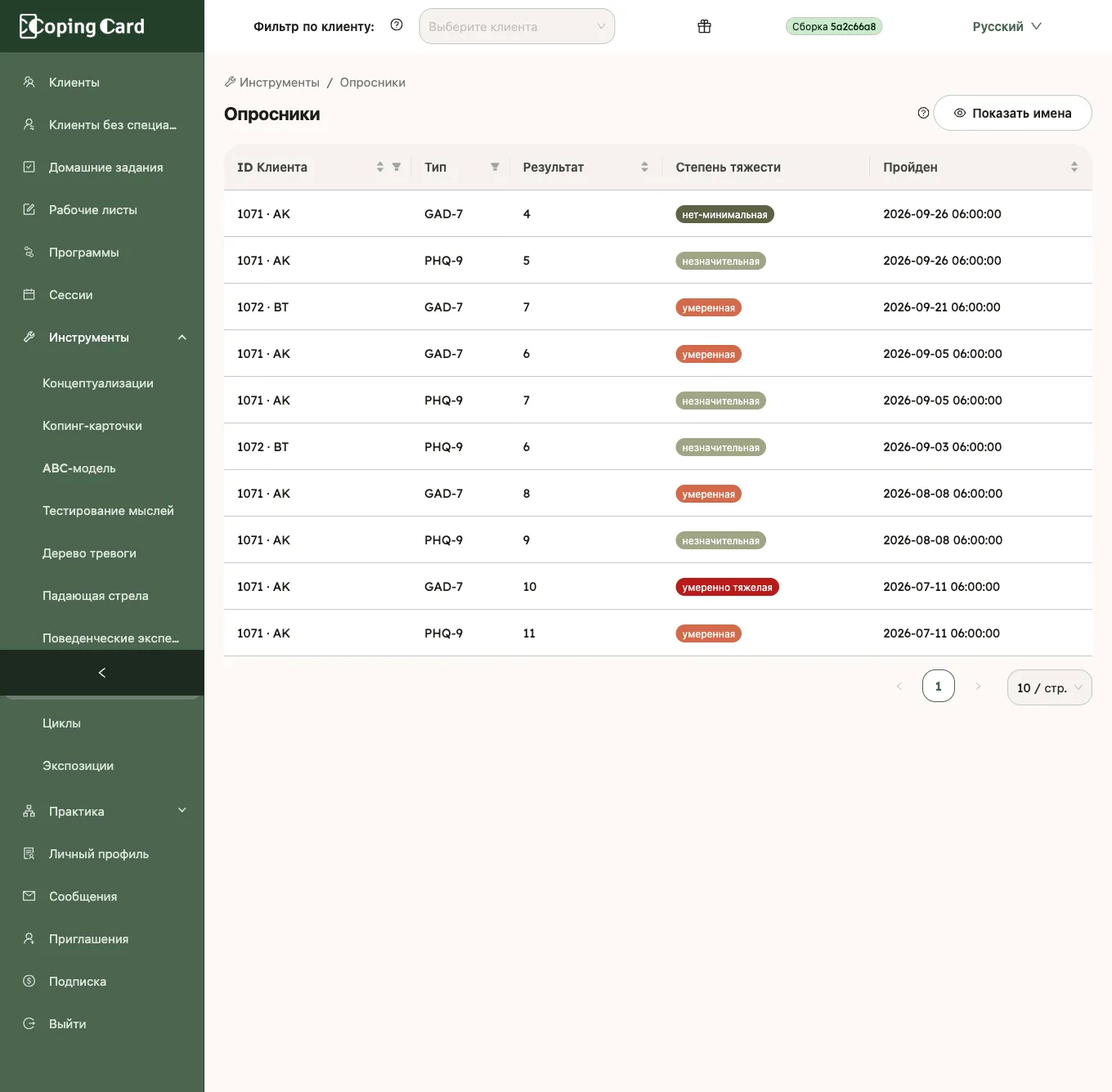
Task: Click help icon next to Показать имена
Action: click(x=923, y=113)
